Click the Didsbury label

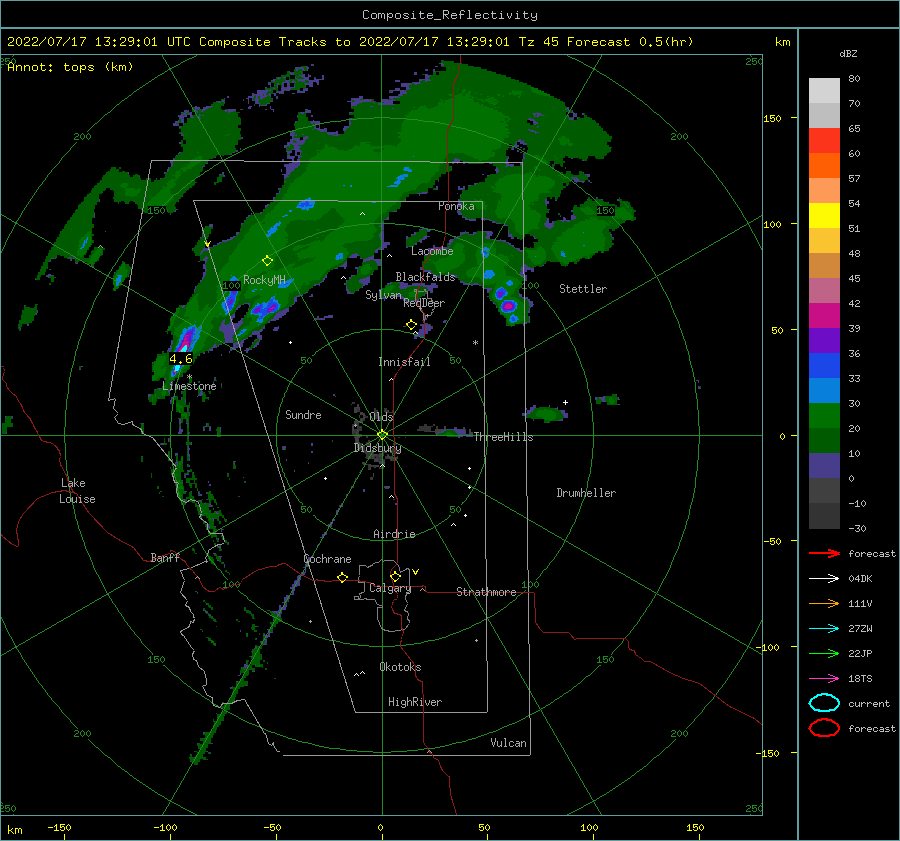(377, 448)
